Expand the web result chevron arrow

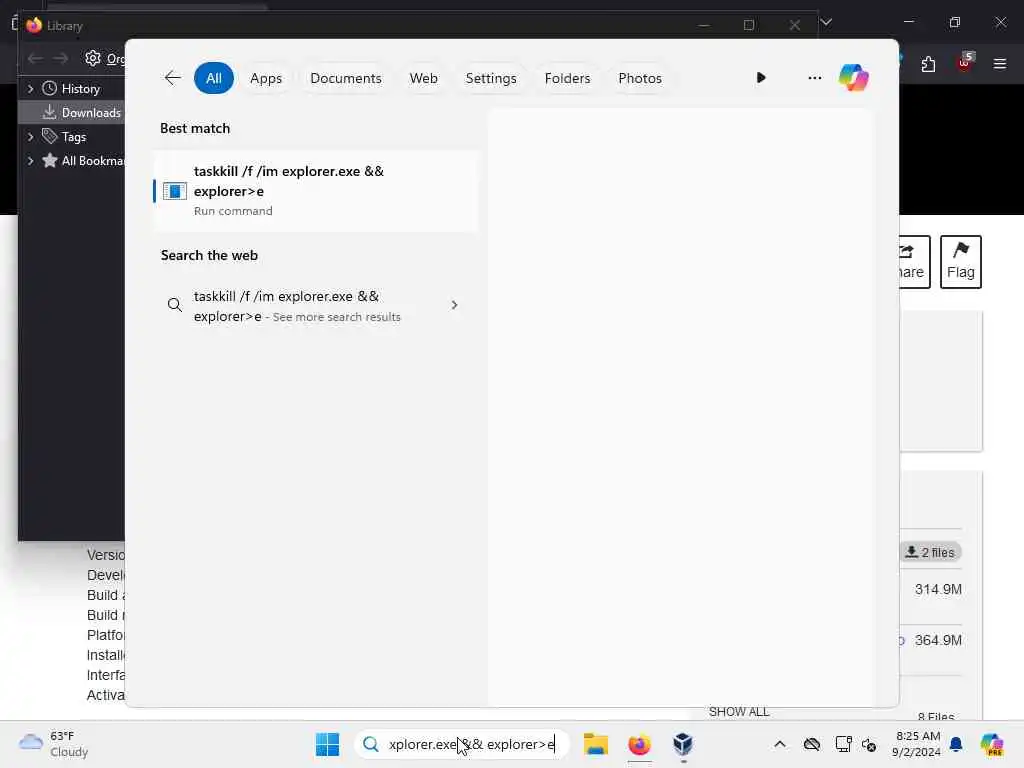[455, 305]
